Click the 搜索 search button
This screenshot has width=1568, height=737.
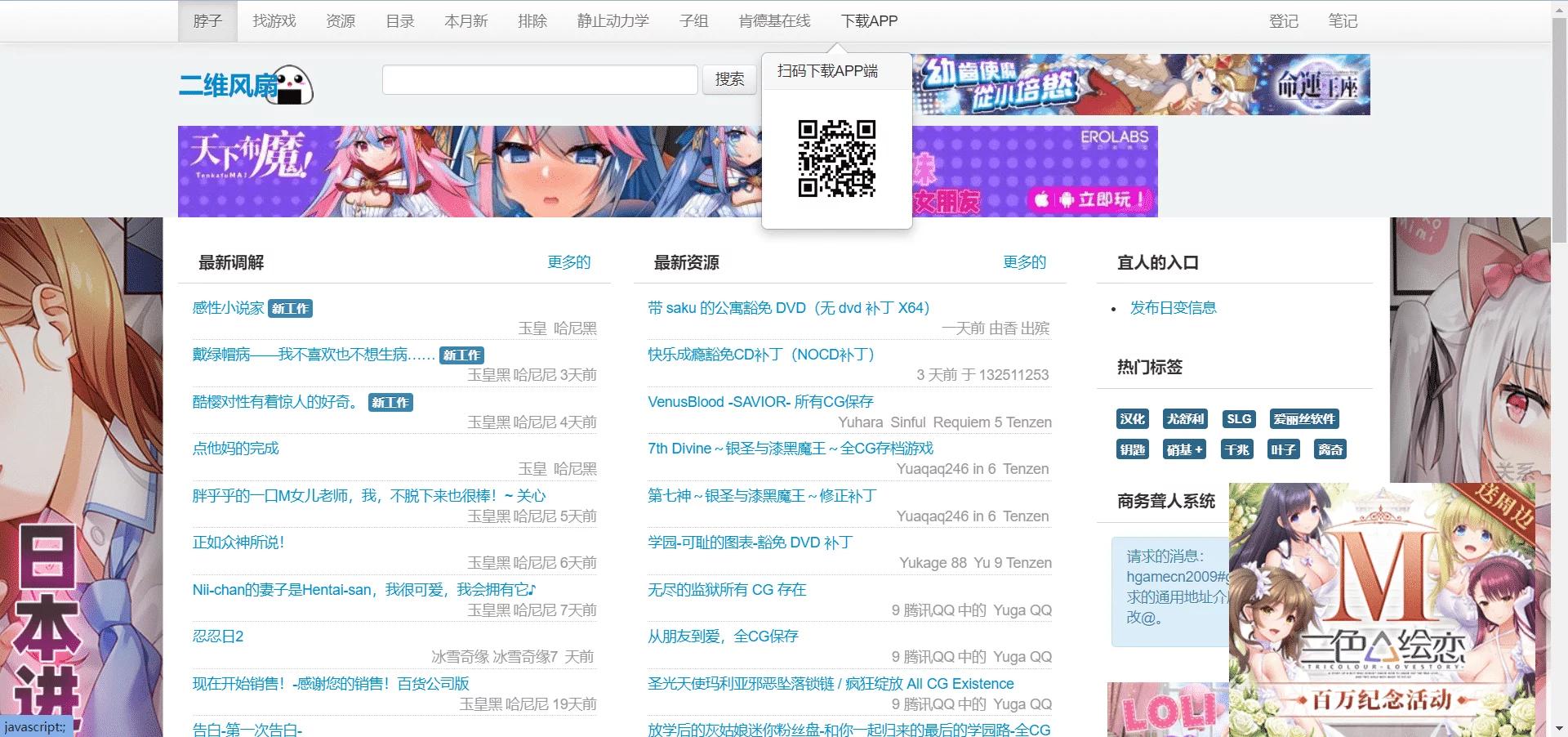click(x=730, y=79)
